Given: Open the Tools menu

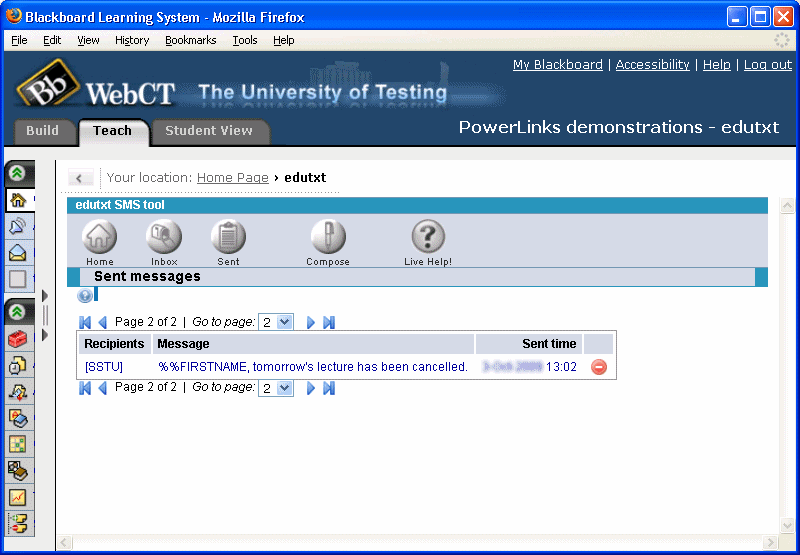Looking at the screenshot, I should pos(245,40).
